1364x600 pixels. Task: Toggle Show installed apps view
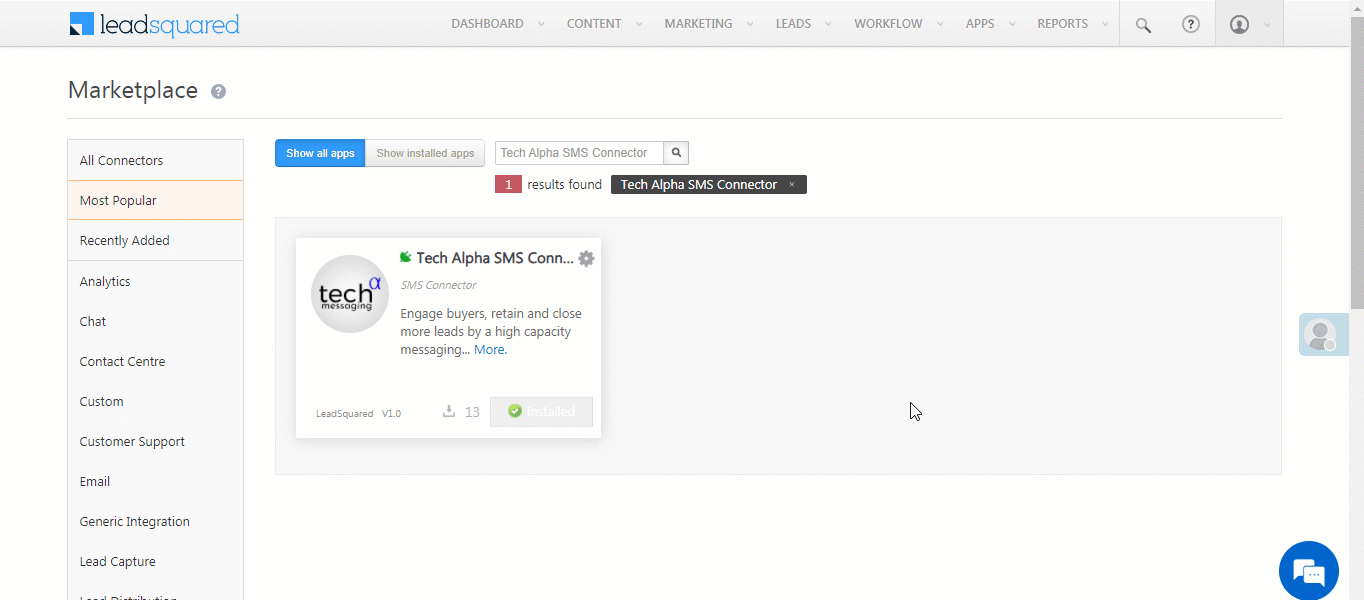coord(425,153)
